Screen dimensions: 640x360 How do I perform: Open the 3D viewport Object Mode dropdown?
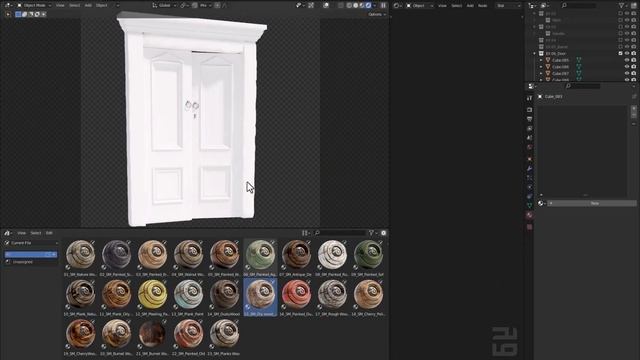(x=33, y=5)
